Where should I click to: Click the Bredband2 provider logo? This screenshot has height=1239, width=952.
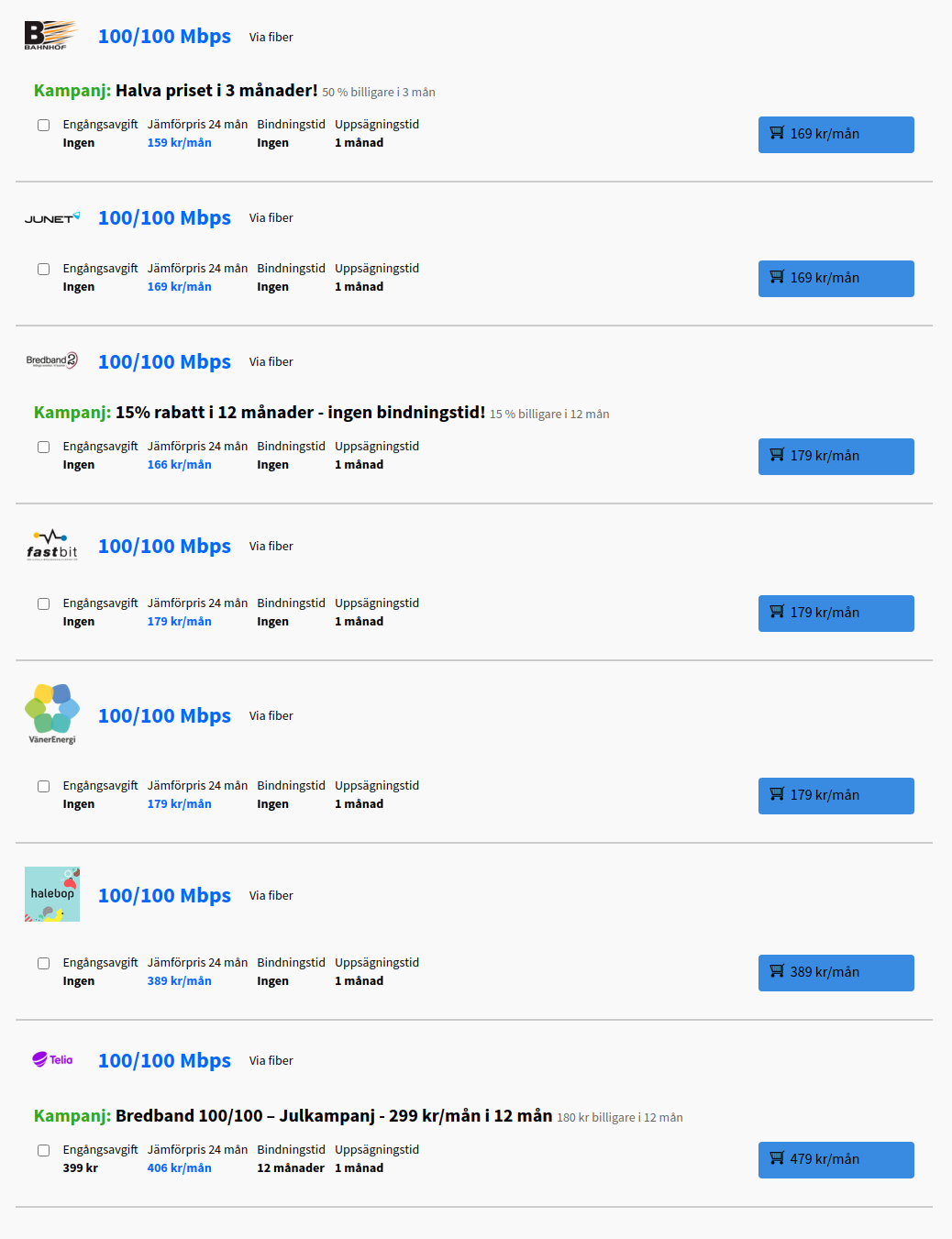click(51, 360)
